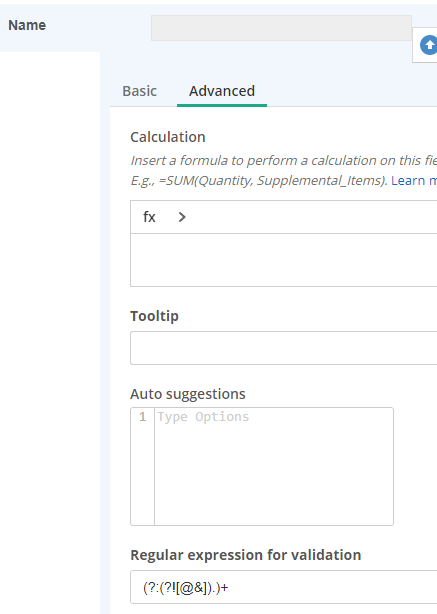Image resolution: width=437 pixels, height=614 pixels.
Task: Click the Name field label
Action: (27, 25)
